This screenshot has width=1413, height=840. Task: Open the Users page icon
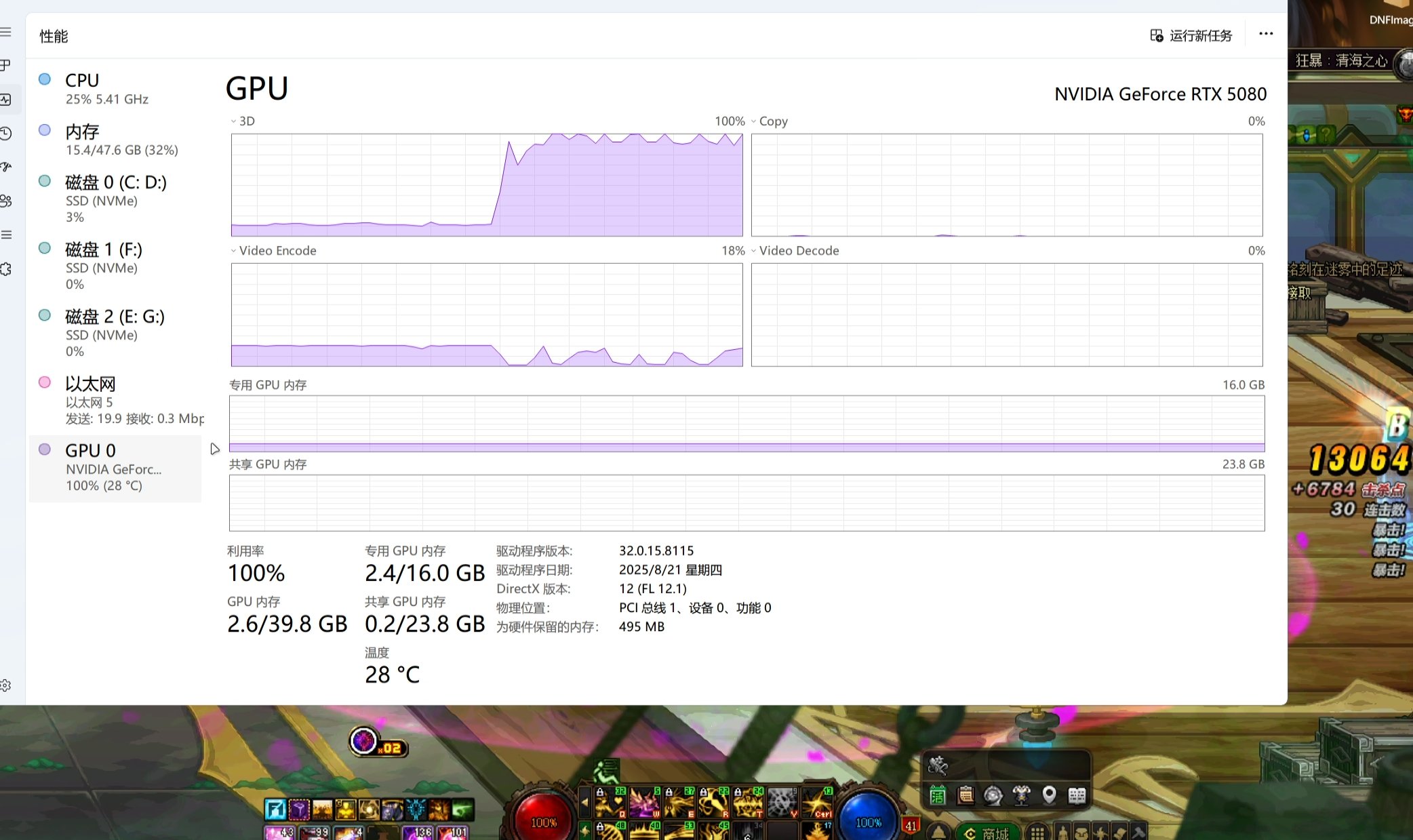(6, 201)
